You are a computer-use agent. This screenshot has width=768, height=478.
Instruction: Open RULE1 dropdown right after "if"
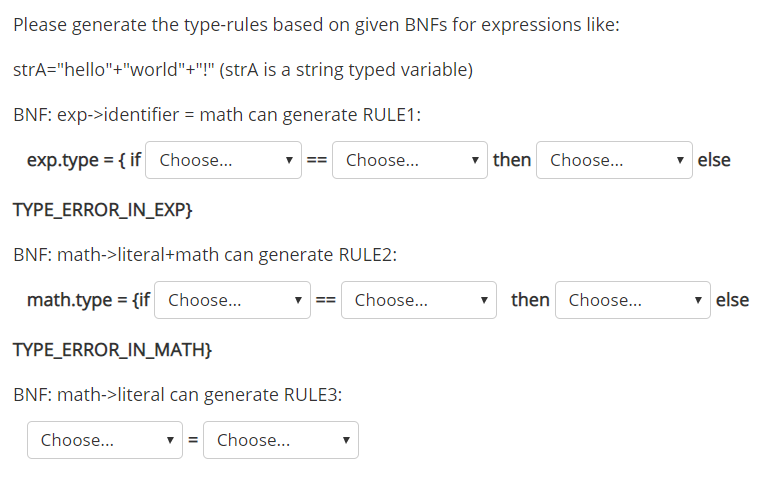pyautogui.click(x=223, y=160)
